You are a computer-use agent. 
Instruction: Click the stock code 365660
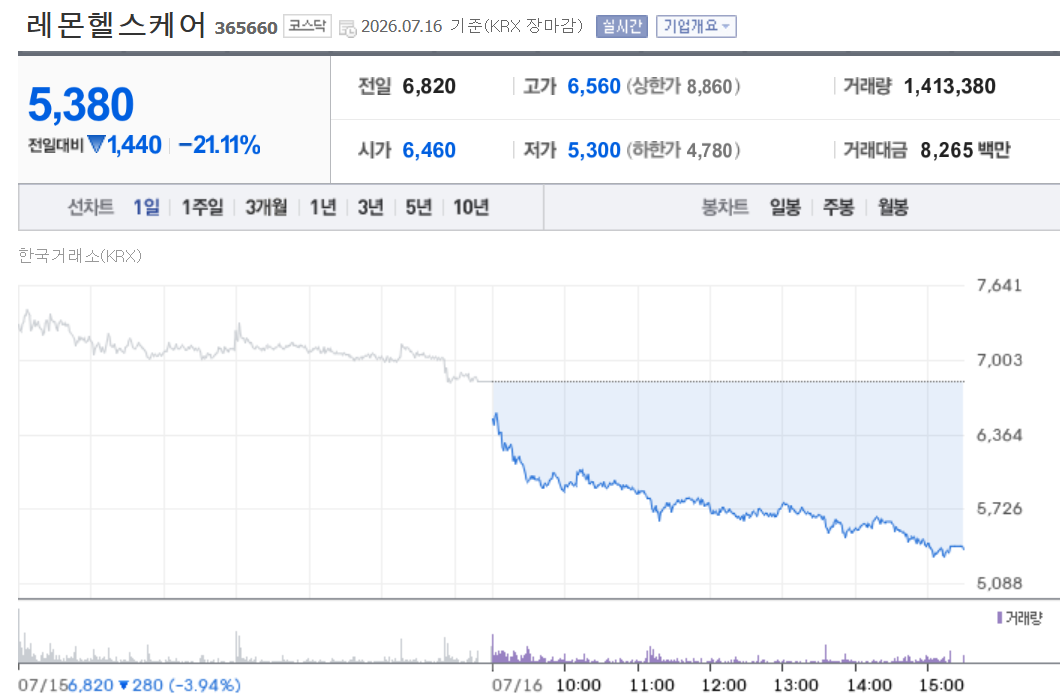pyautogui.click(x=246, y=28)
